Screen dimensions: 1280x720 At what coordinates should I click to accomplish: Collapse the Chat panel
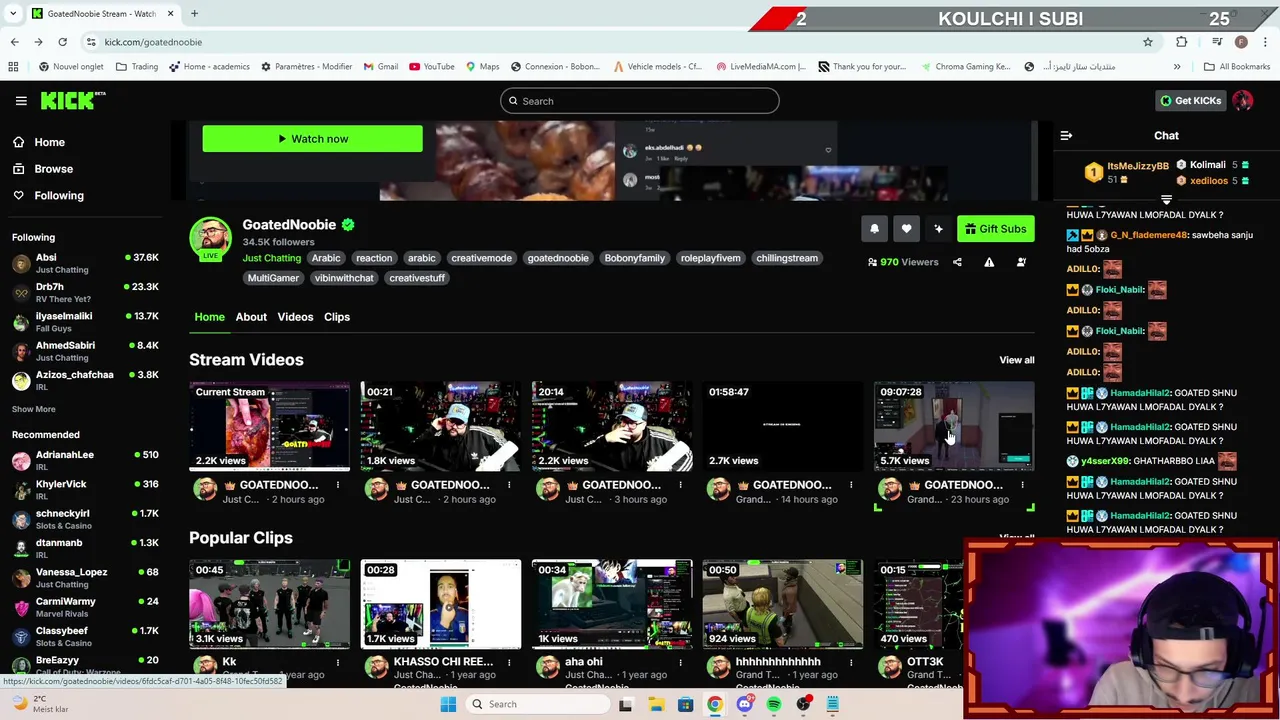point(1066,135)
